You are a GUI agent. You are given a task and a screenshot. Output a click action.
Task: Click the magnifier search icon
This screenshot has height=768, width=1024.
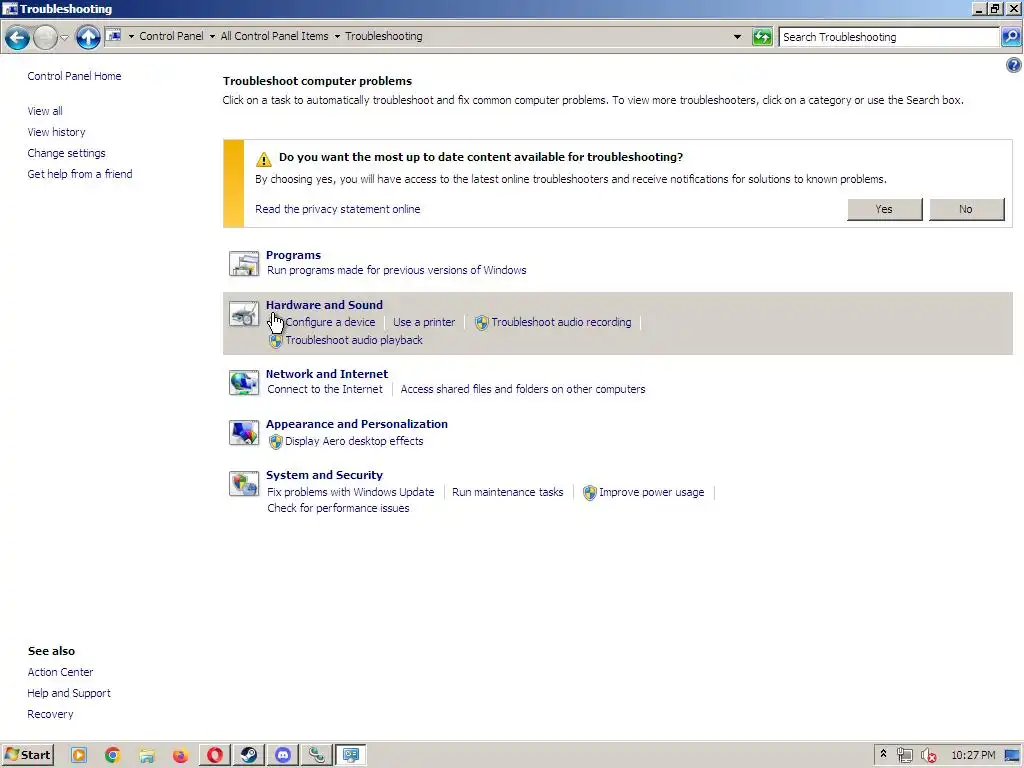click(1011, 37)
